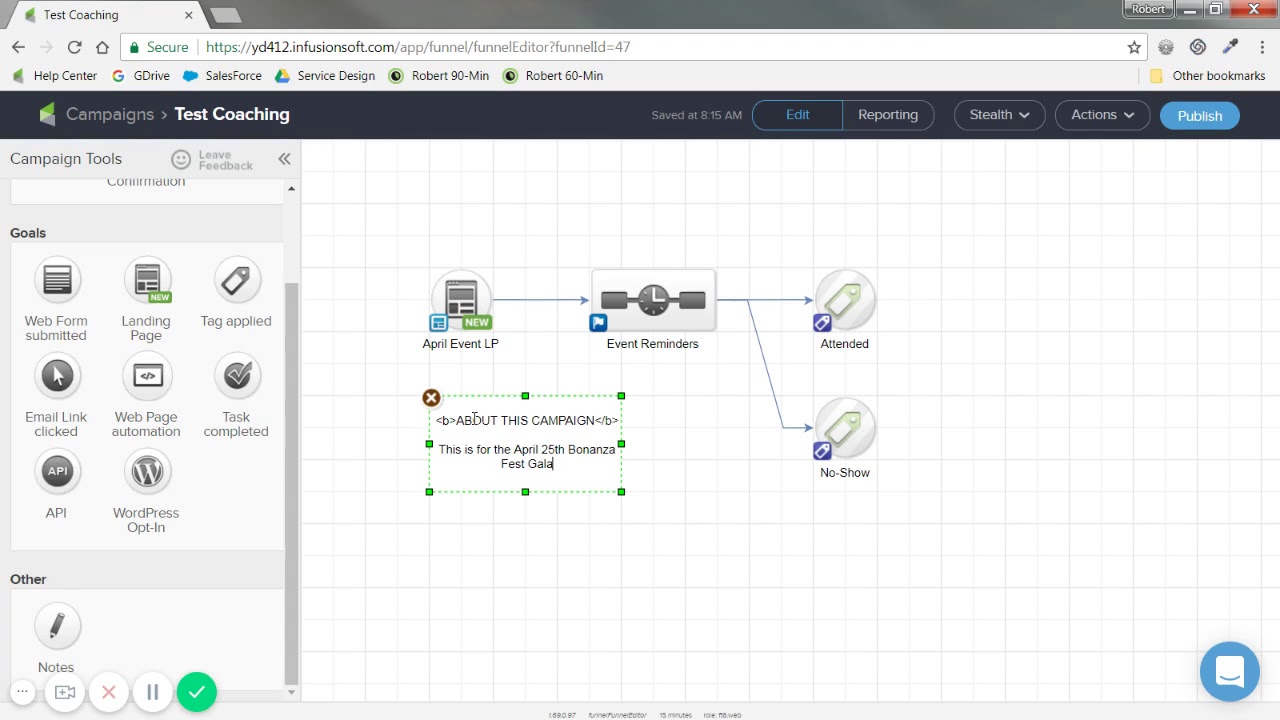Click the Tag applied goal icon
The width and height of the screenshot is (1280, 720).
click(x=237, y=281)
